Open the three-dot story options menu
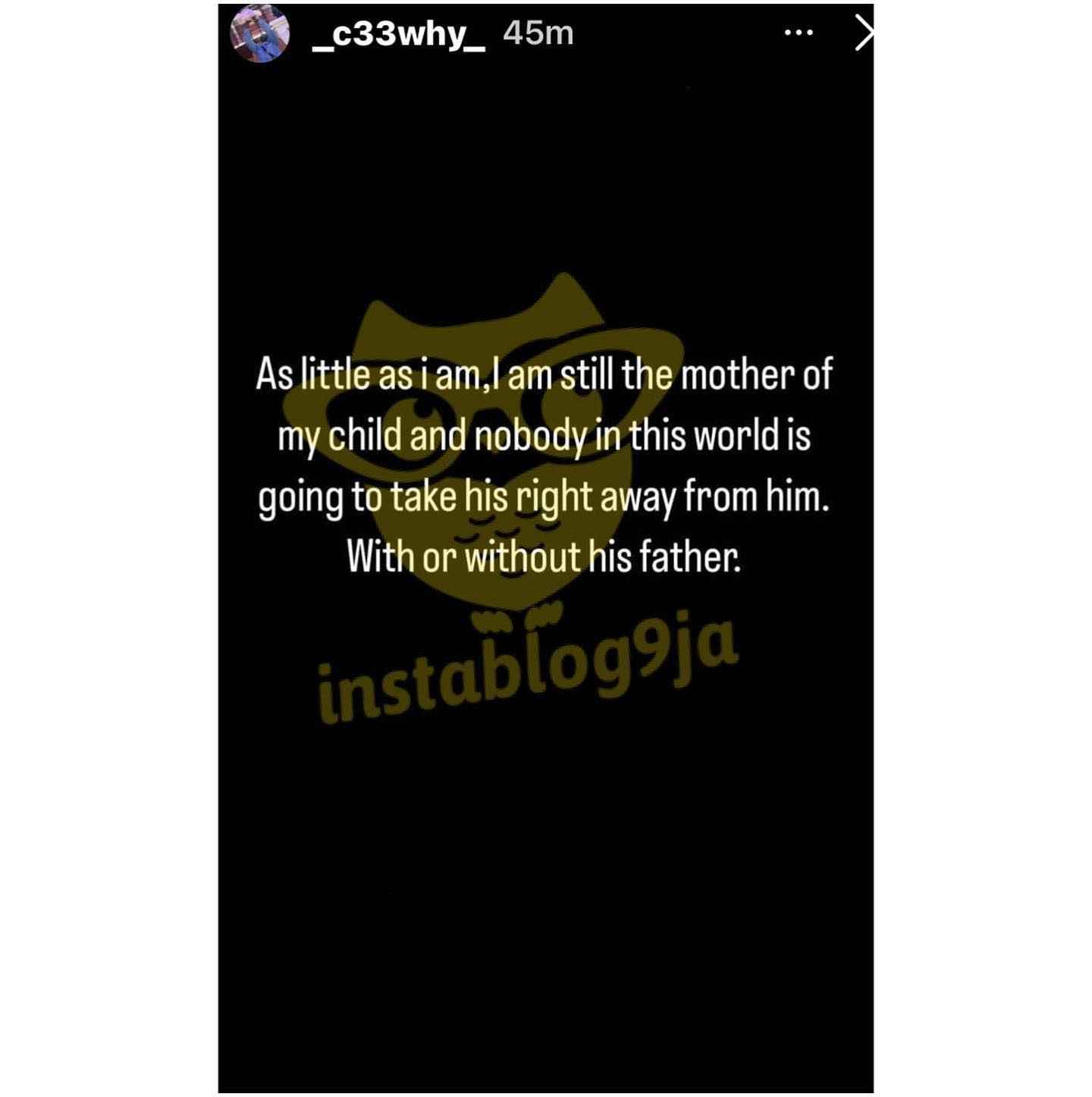The height and width of the screenshot is (1097, 1092). coord(799,33)
